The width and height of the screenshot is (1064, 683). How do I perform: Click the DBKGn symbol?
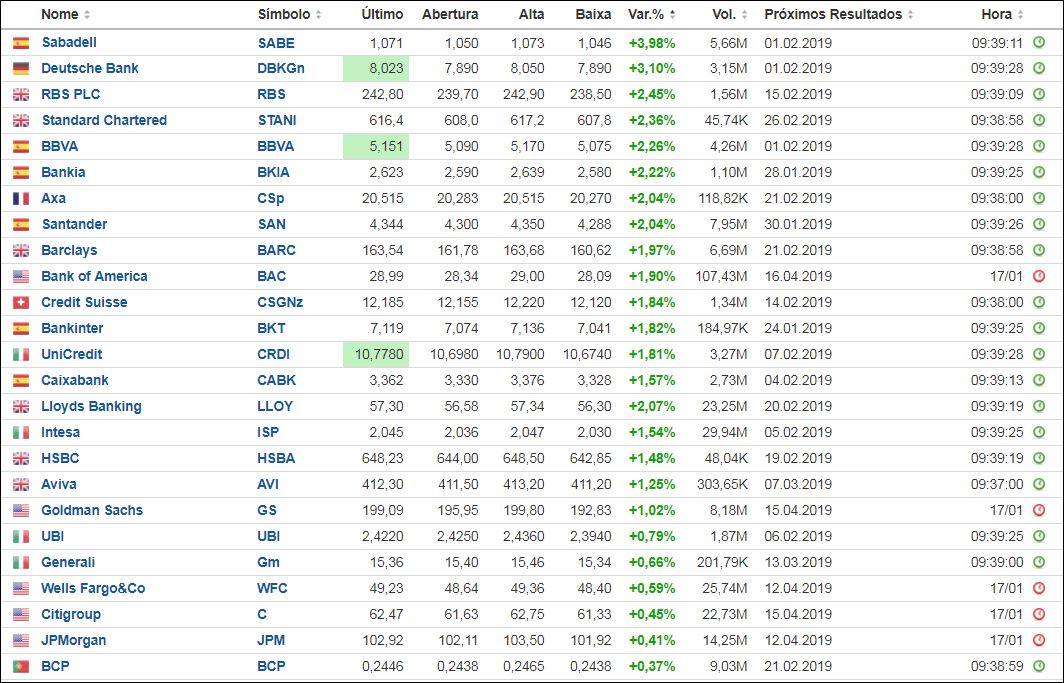(x=281, y=69)
